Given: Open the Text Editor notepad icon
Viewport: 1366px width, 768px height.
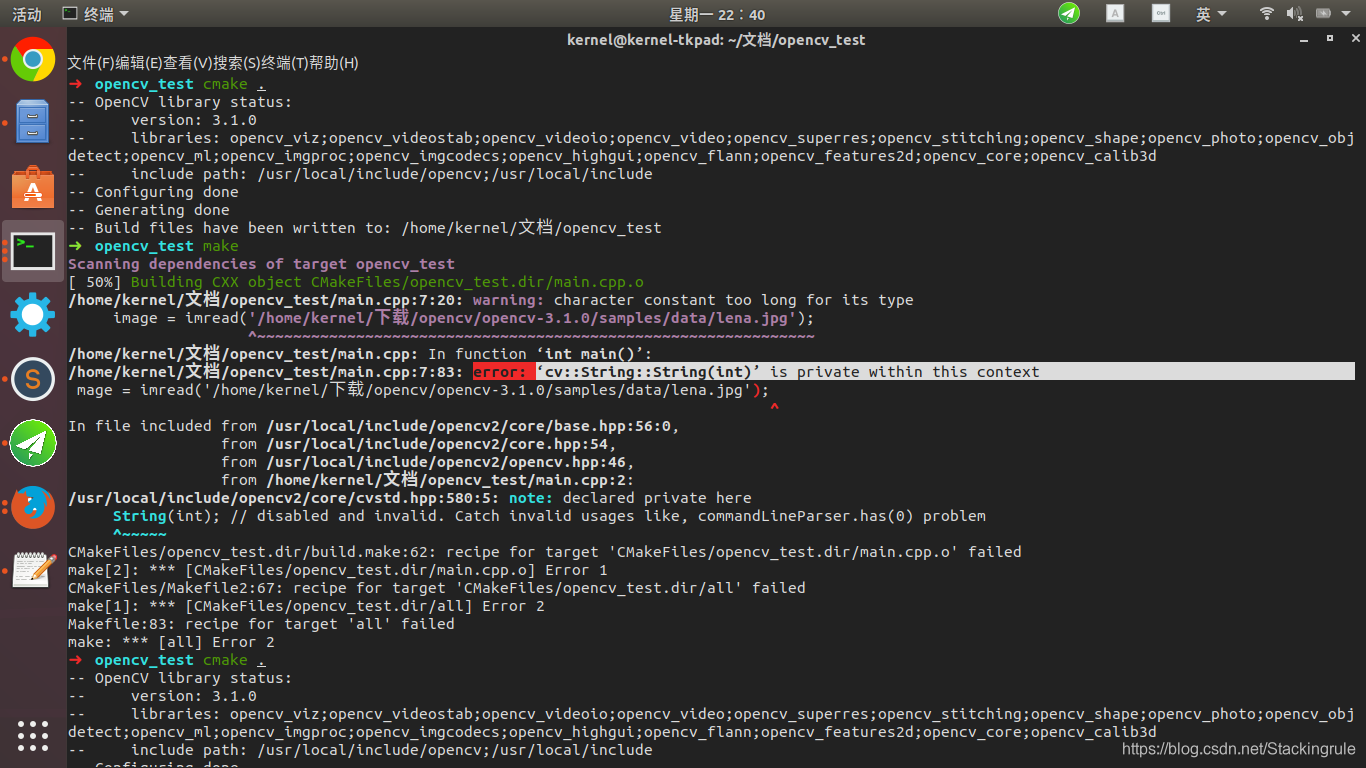Looking at the screenshot, I should click(33, 570).
